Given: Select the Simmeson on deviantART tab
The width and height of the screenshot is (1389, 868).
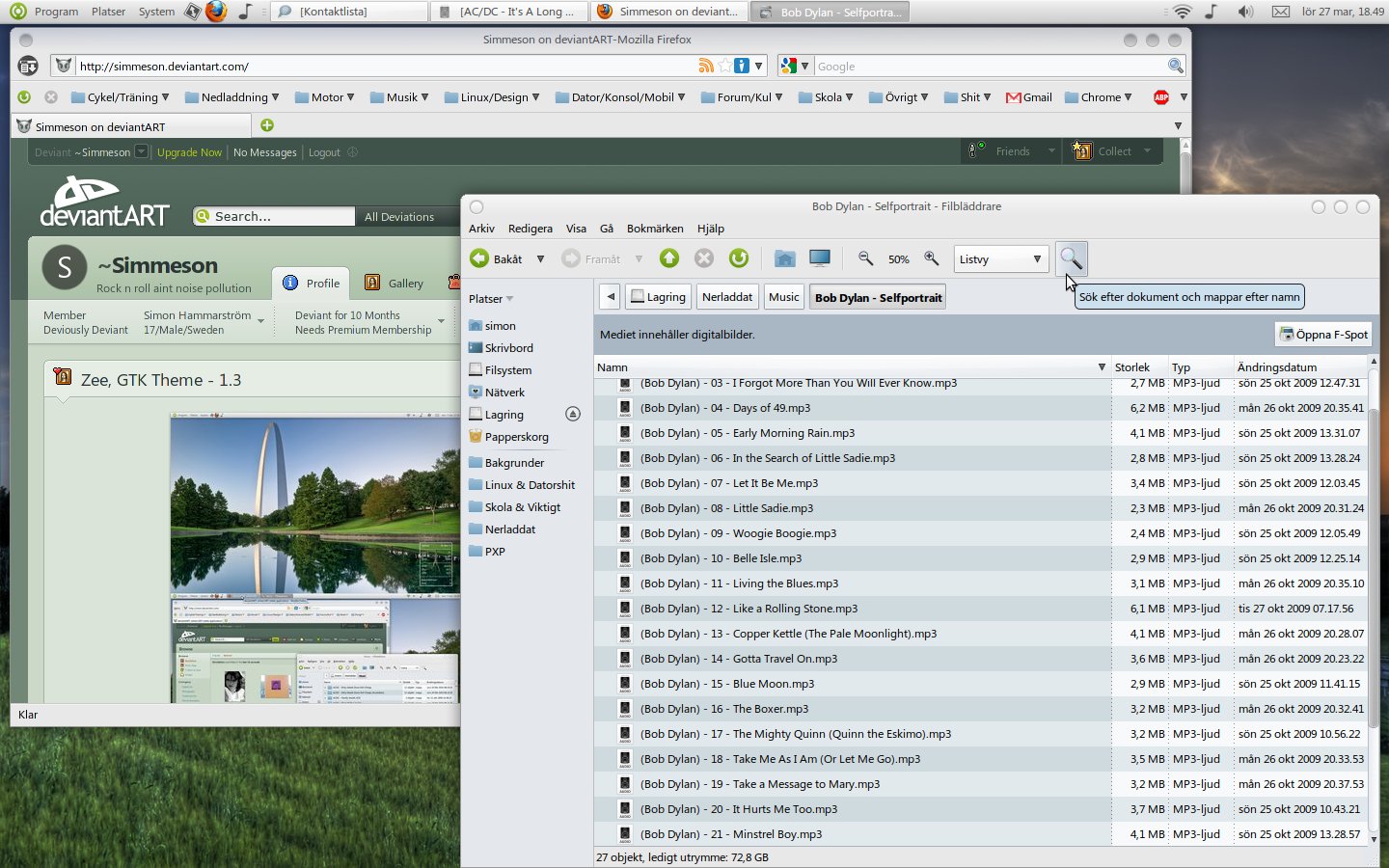Looking at the screenshot, I should tap(132, 126).
